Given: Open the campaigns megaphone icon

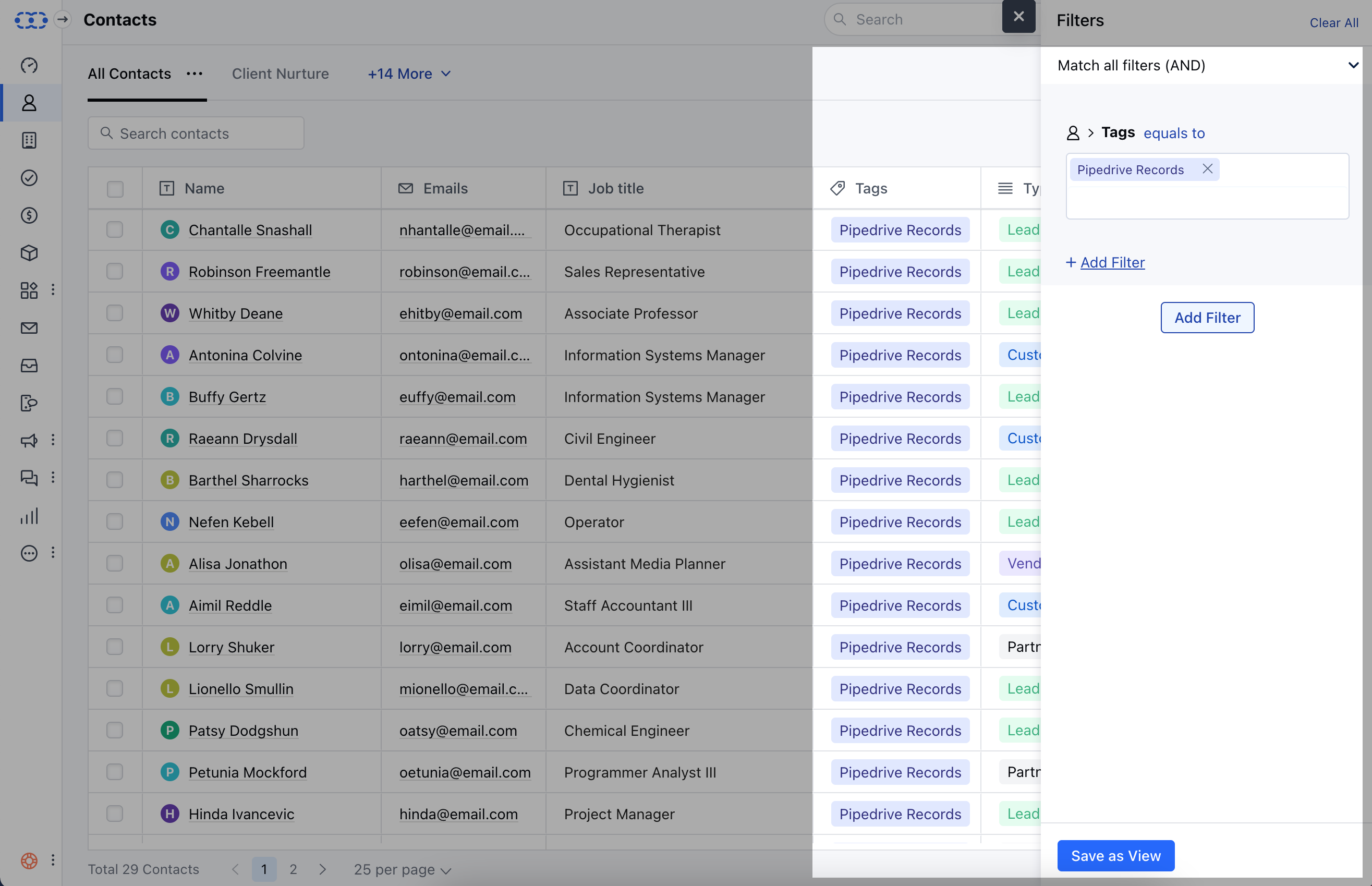Looking at the screenshot, I should click(x=29, y=440).
